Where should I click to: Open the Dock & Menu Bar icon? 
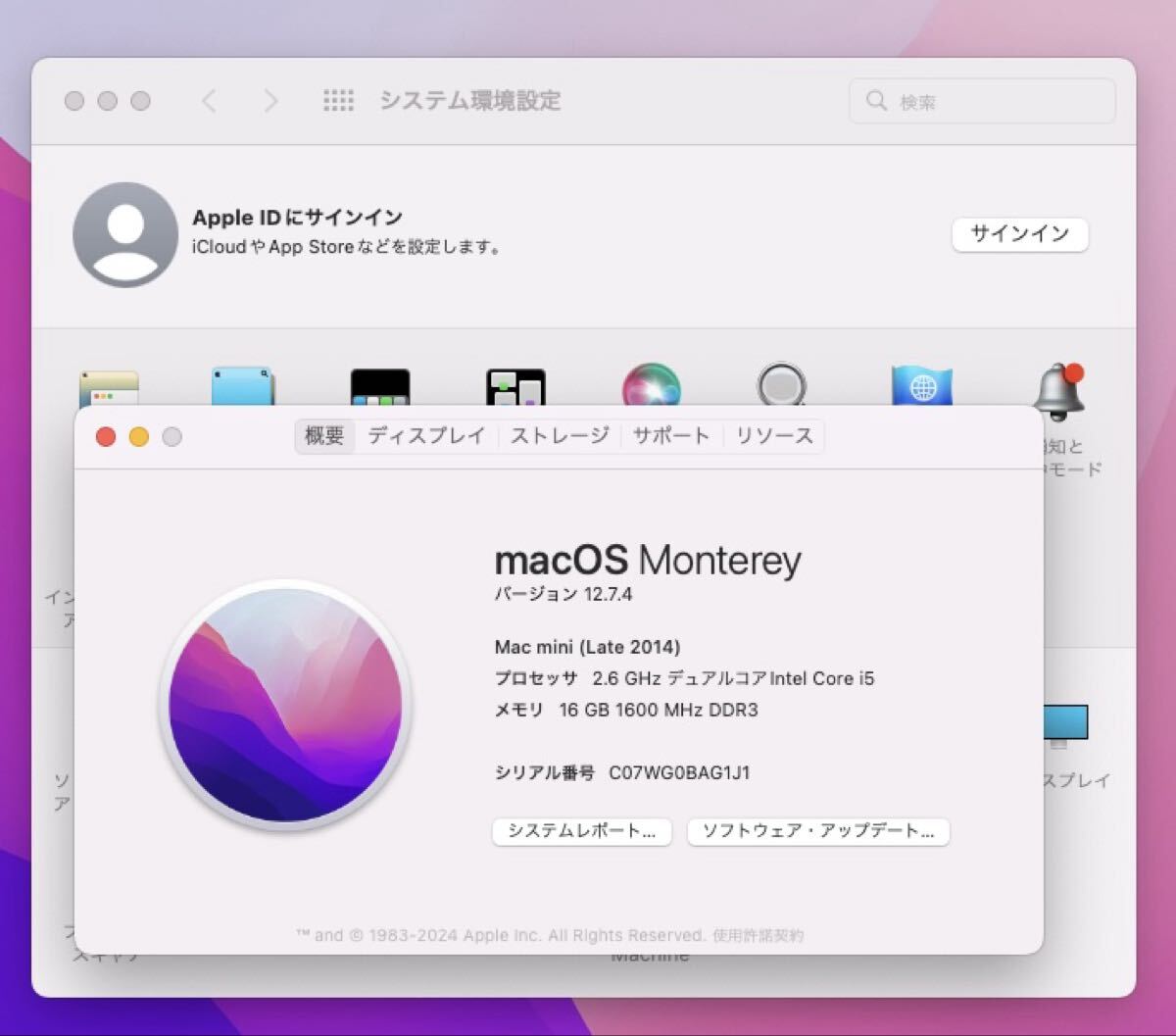tap(380, 387)
